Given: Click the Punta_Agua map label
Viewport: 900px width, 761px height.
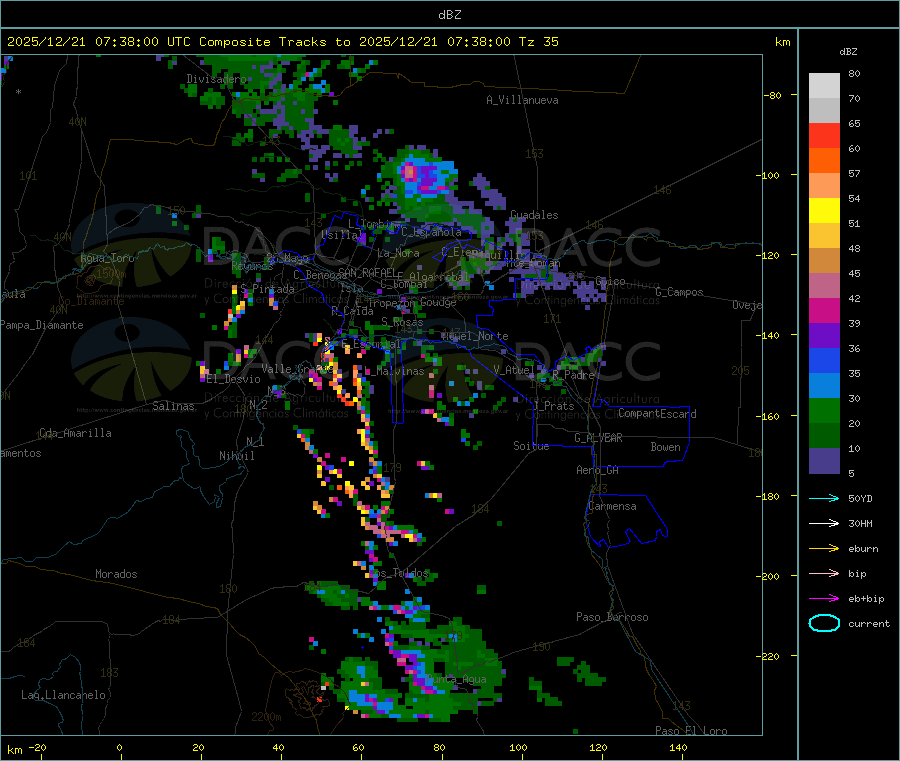Looking at the screenshot, I should 456,679.
